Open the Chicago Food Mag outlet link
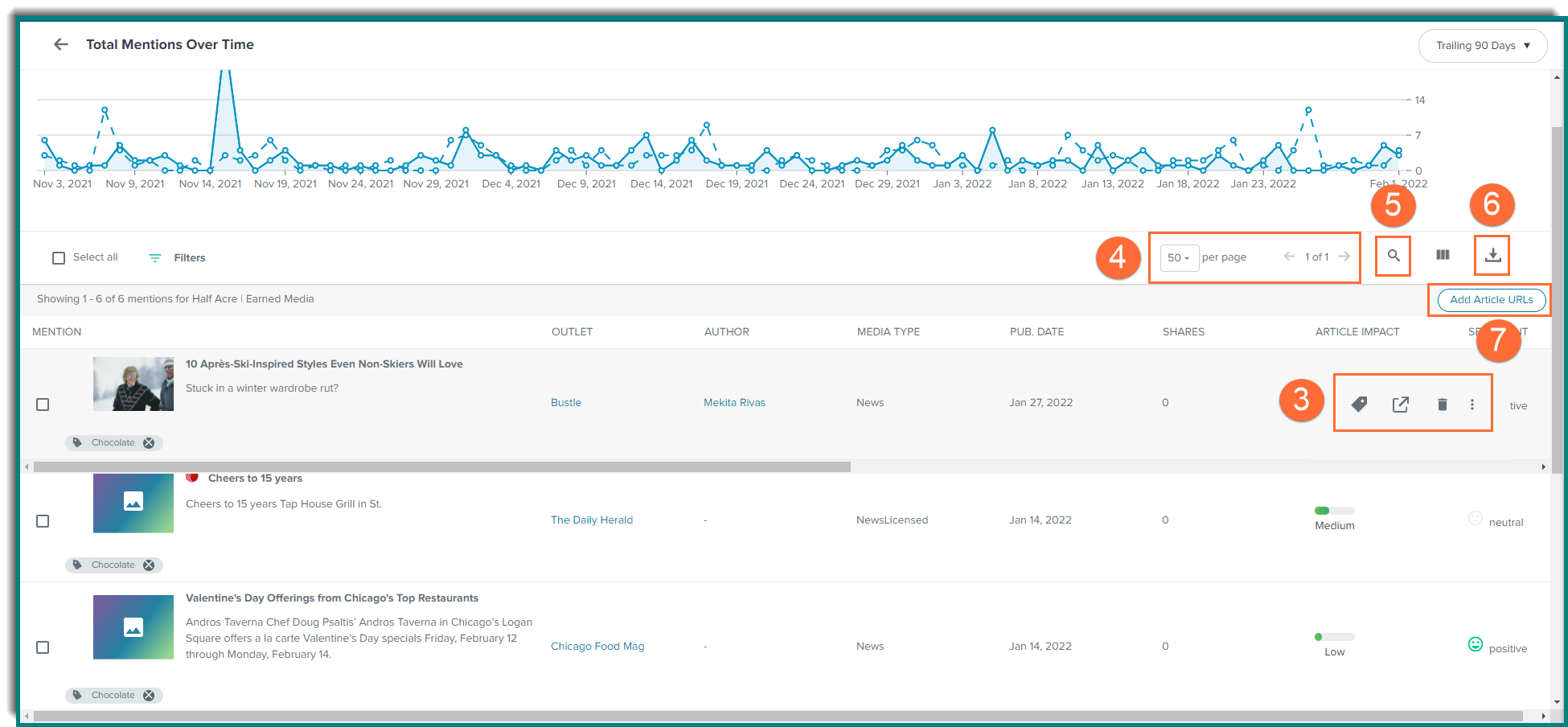Image resolution: width=1568 pixels, height=727 pixels. point(597,647)
